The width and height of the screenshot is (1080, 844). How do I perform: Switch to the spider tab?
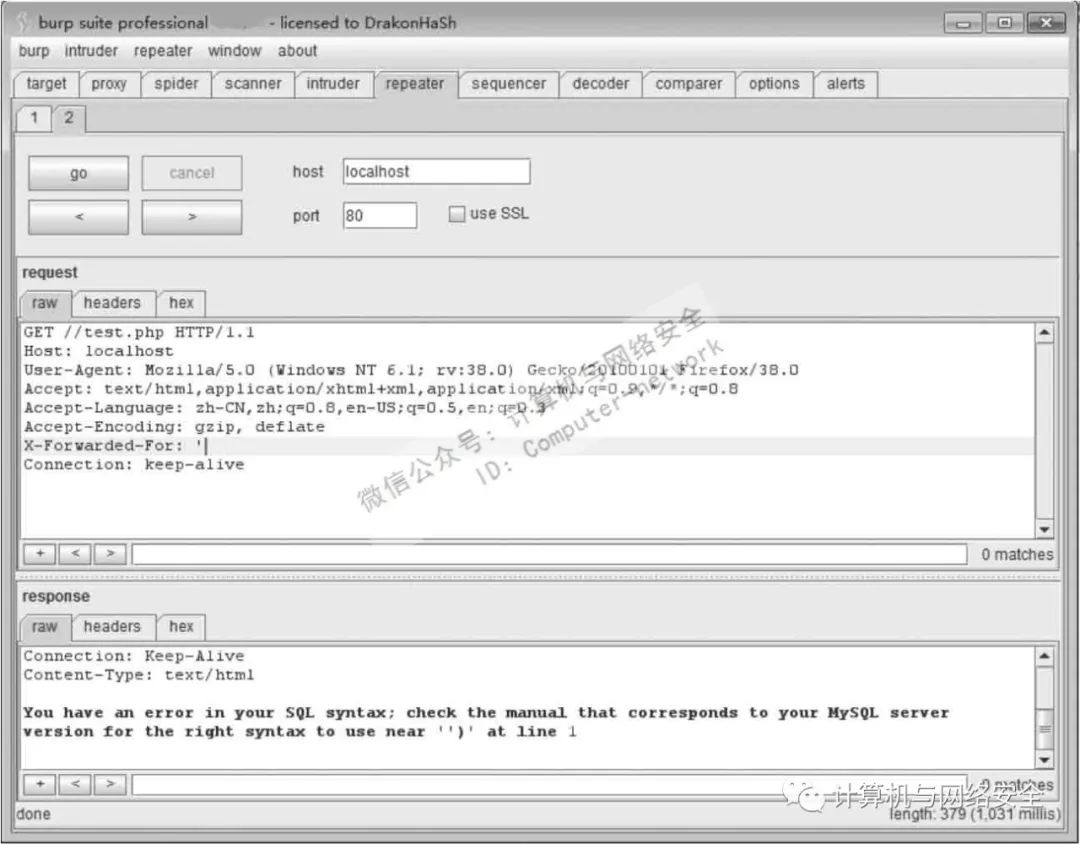[x=176, y=84]
